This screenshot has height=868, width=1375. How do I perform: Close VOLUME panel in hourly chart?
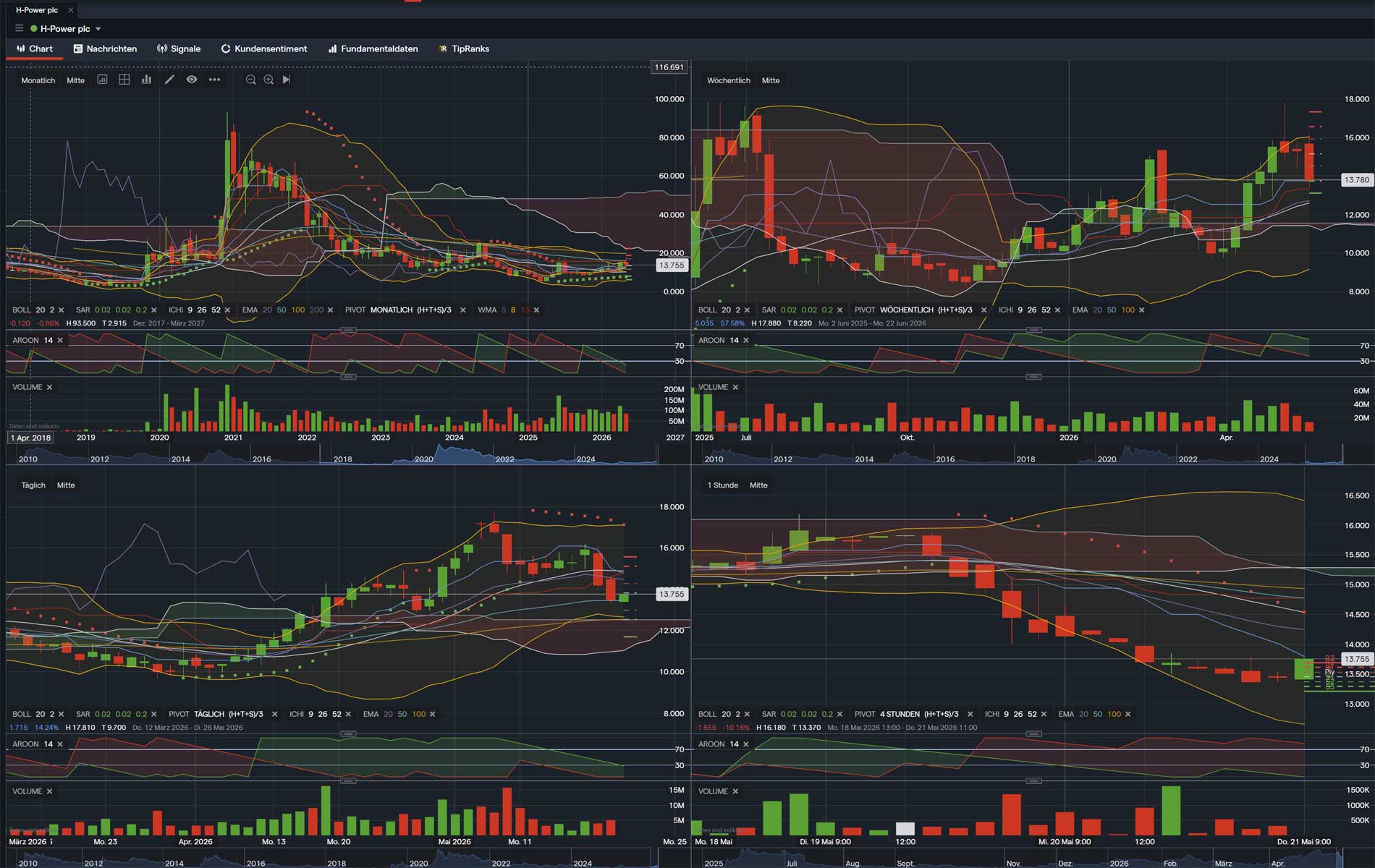[735, 792]
